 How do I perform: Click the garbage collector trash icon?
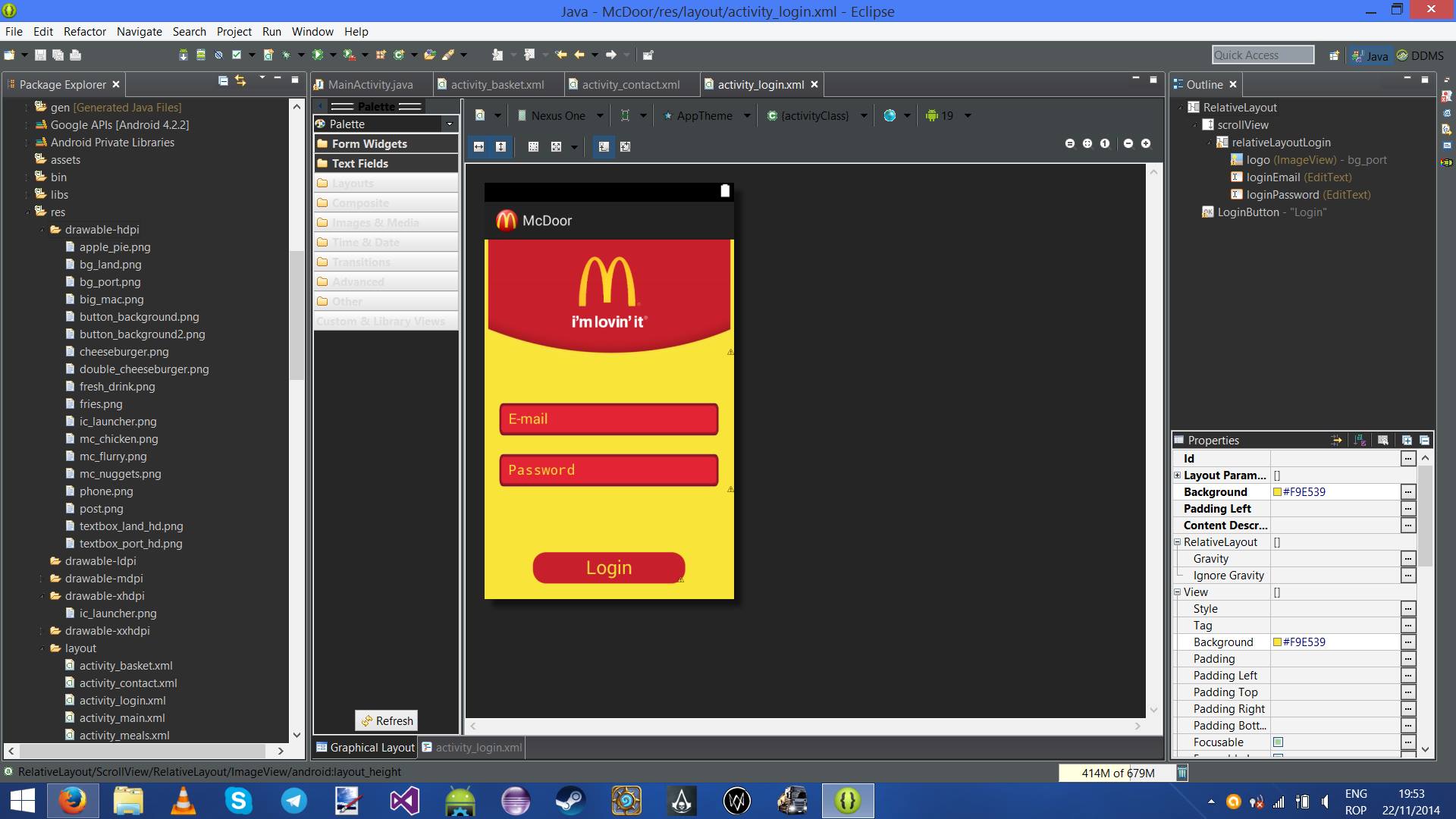click(x=1181, y=773)
